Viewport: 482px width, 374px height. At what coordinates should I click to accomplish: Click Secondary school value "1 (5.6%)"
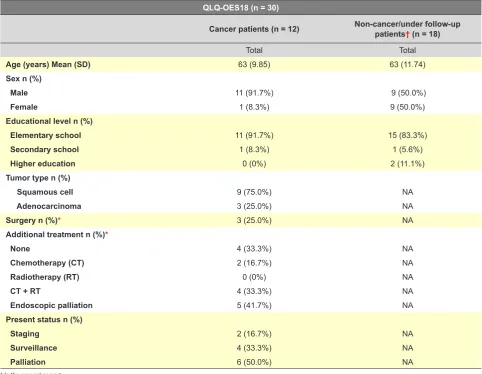(x=407, y=150)
